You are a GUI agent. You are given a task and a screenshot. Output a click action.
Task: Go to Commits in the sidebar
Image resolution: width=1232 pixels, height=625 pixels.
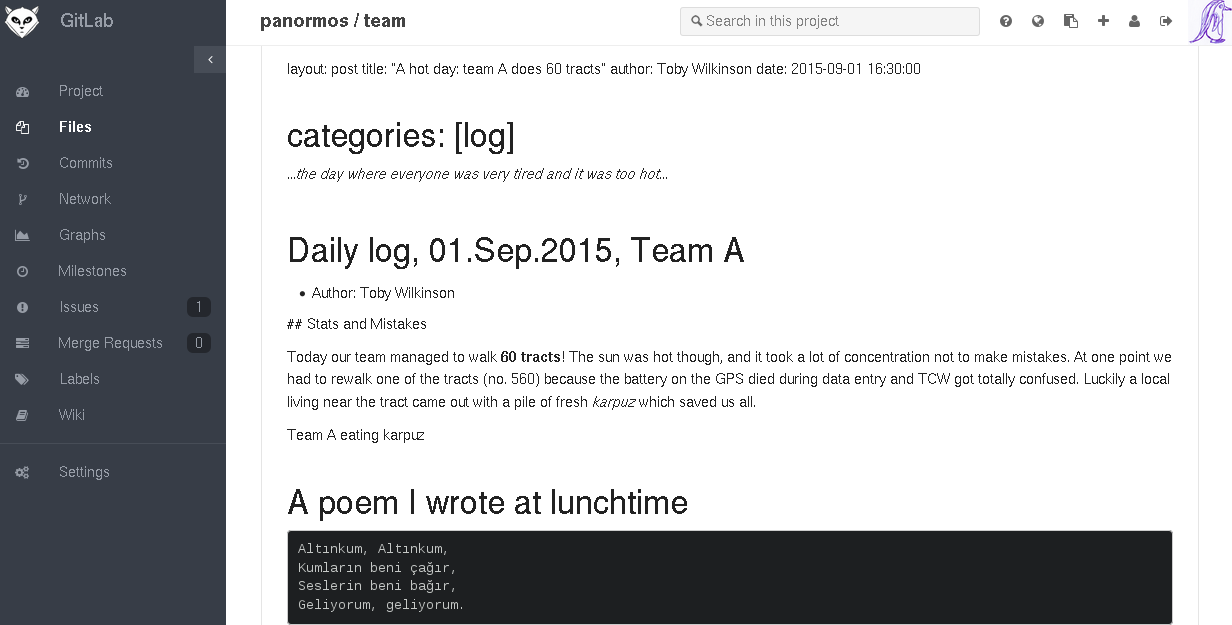click(85, 163)
